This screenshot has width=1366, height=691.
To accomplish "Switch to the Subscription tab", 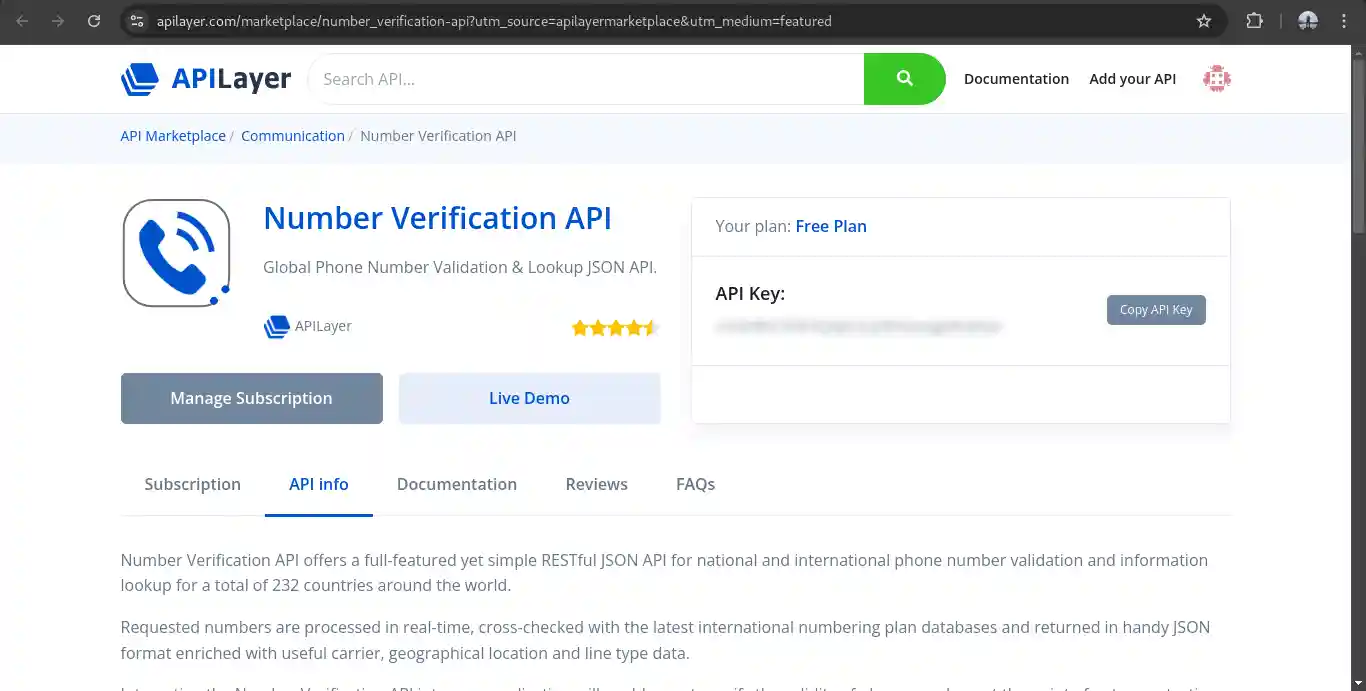I will [x=192, y=484].
